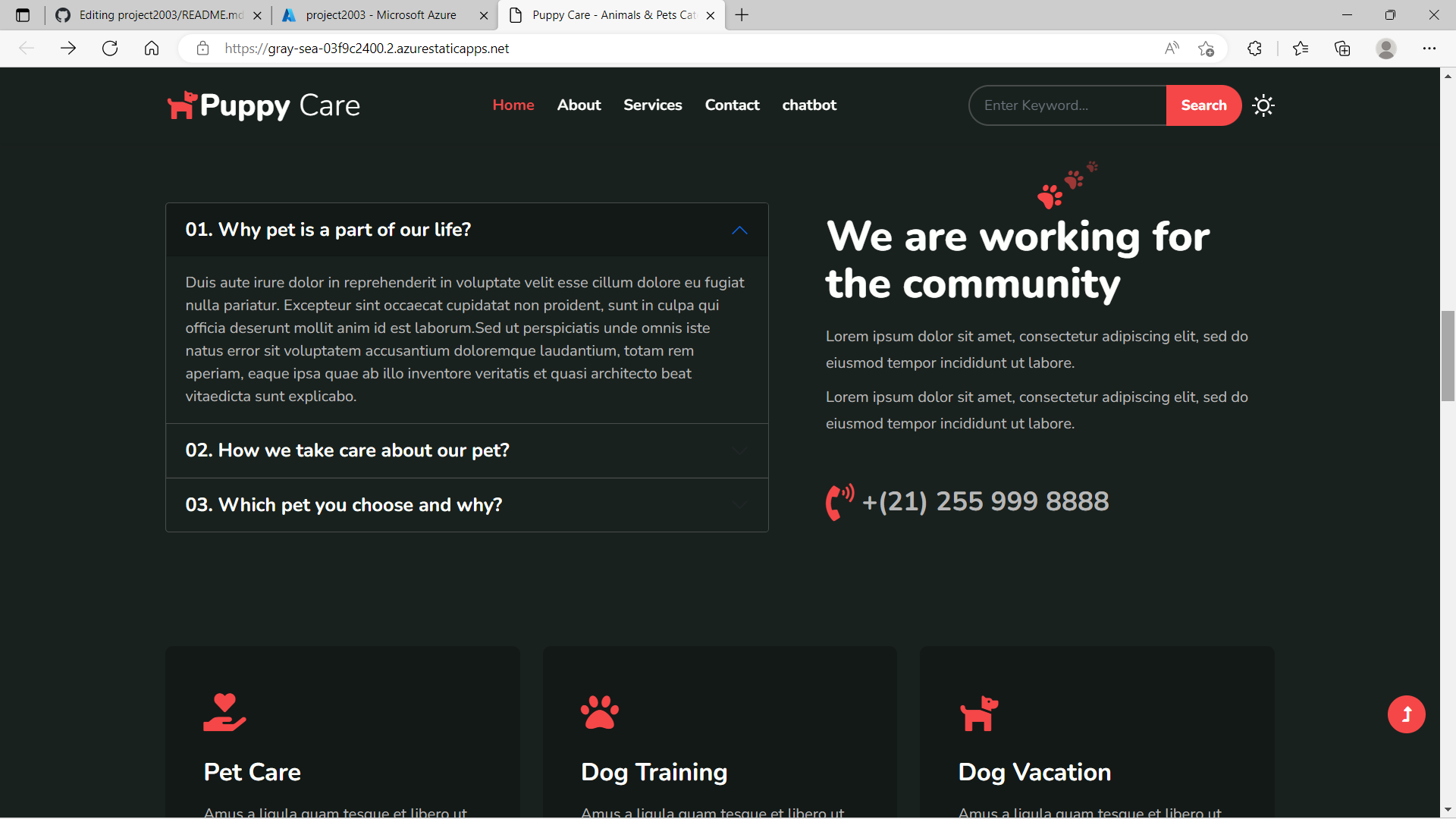Go to the chatbot nav link
Screen dimensions: 1456x819
(809, 105)
